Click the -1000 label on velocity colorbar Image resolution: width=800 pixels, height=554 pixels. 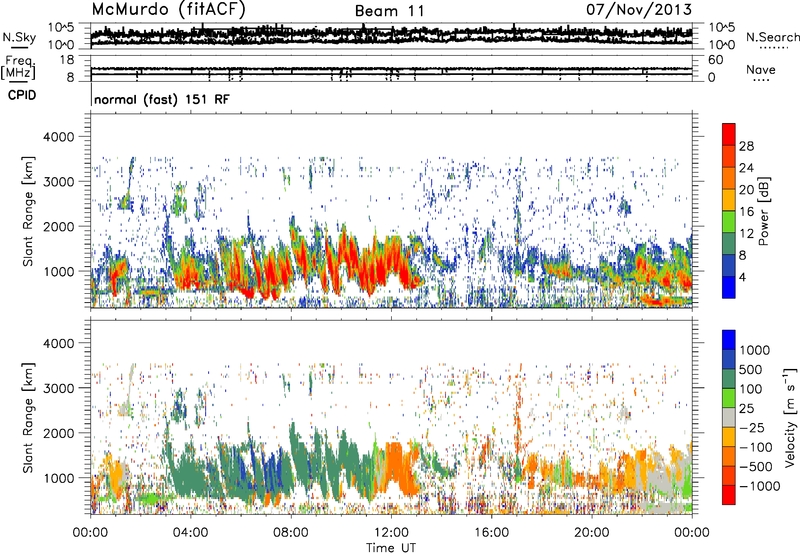pyautogui.click(x=760, y=486)
